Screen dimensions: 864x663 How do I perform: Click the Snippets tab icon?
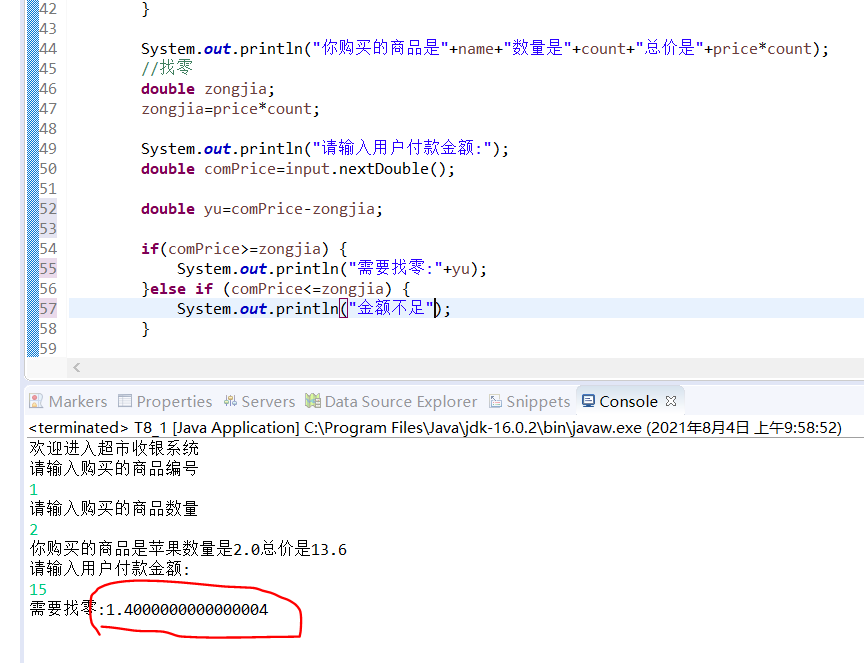coord(496,401)
